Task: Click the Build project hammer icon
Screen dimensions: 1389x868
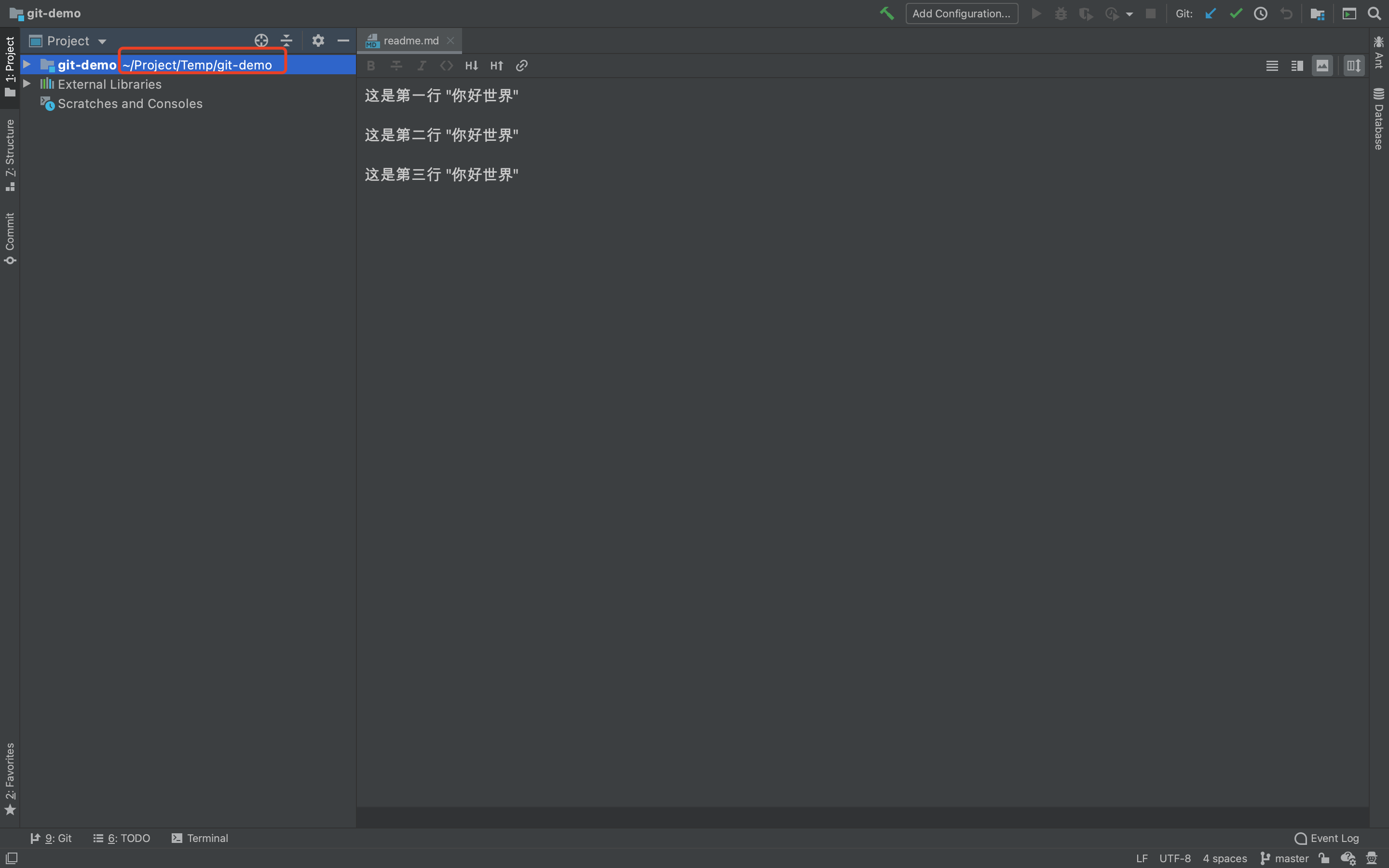Action: pos(887,14)
